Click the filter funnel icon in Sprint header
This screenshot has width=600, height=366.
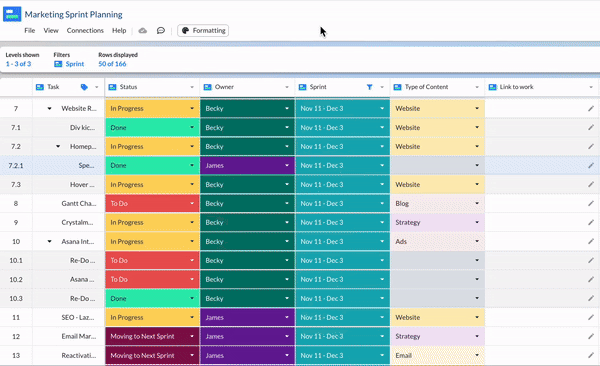coord(370,87)
